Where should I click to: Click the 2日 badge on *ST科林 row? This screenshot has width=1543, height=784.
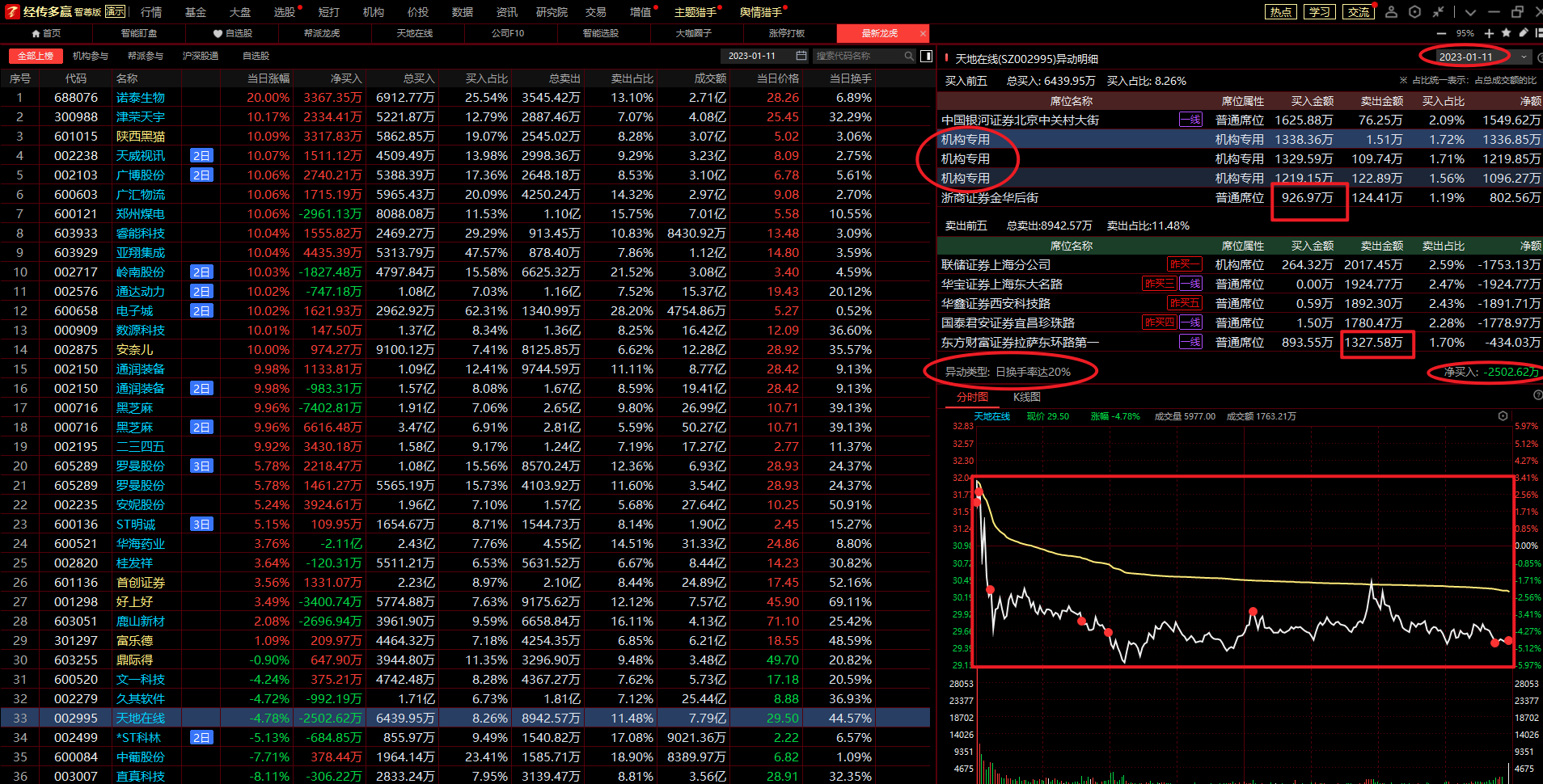tap(201, 737)
